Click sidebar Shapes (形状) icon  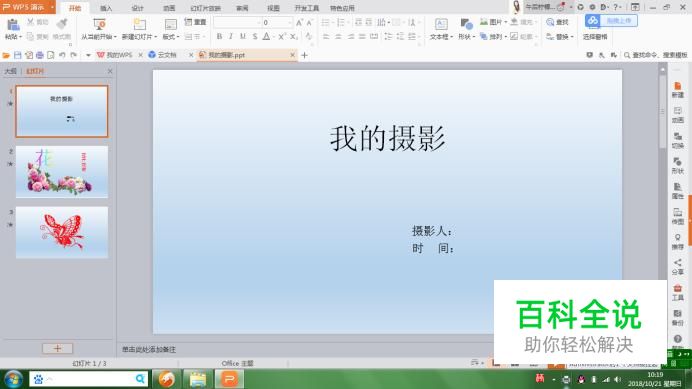pos(677,166)
